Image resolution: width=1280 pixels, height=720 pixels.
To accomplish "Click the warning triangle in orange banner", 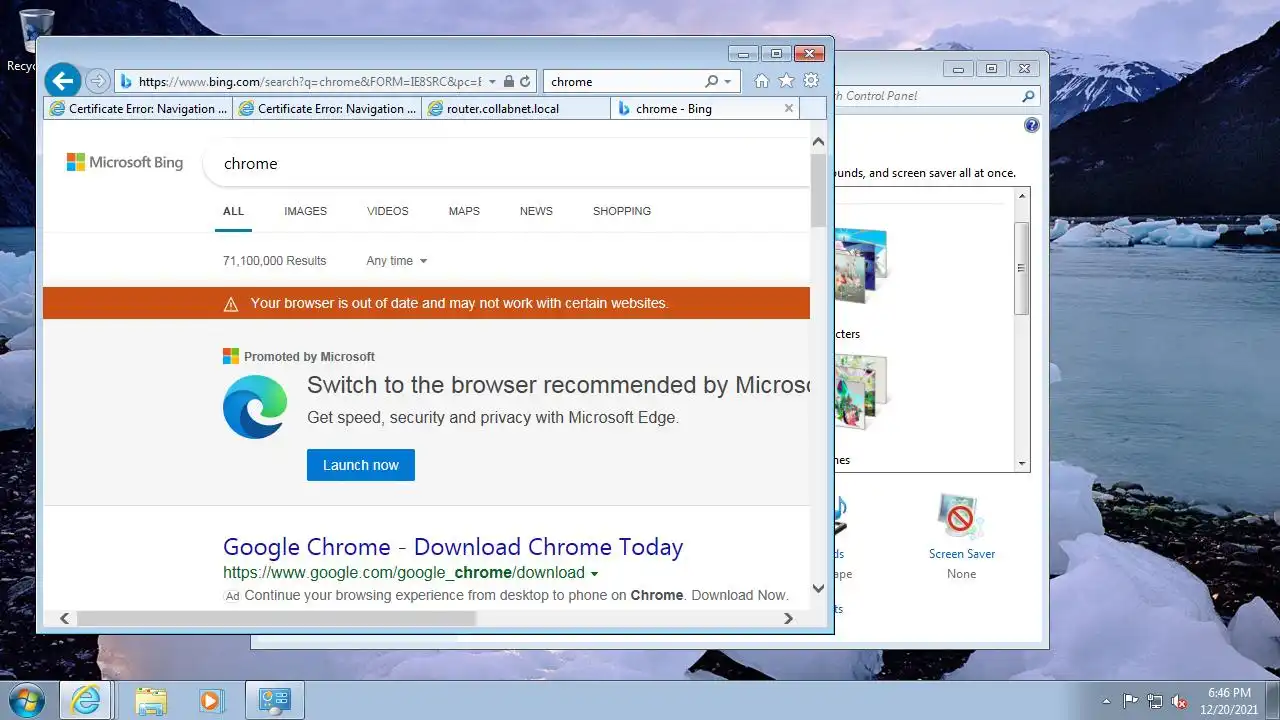I will coord(231,304).
